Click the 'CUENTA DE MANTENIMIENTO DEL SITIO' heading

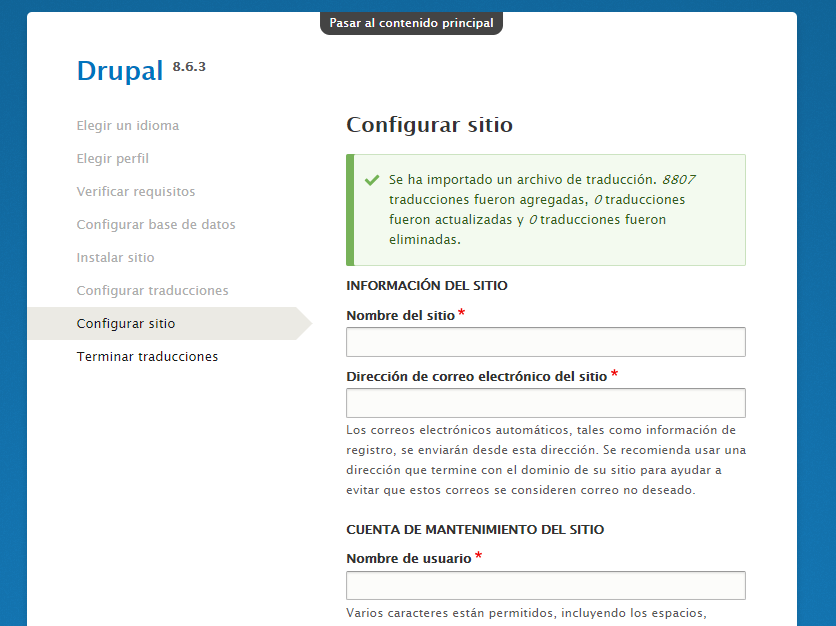(x=475, y=529)
